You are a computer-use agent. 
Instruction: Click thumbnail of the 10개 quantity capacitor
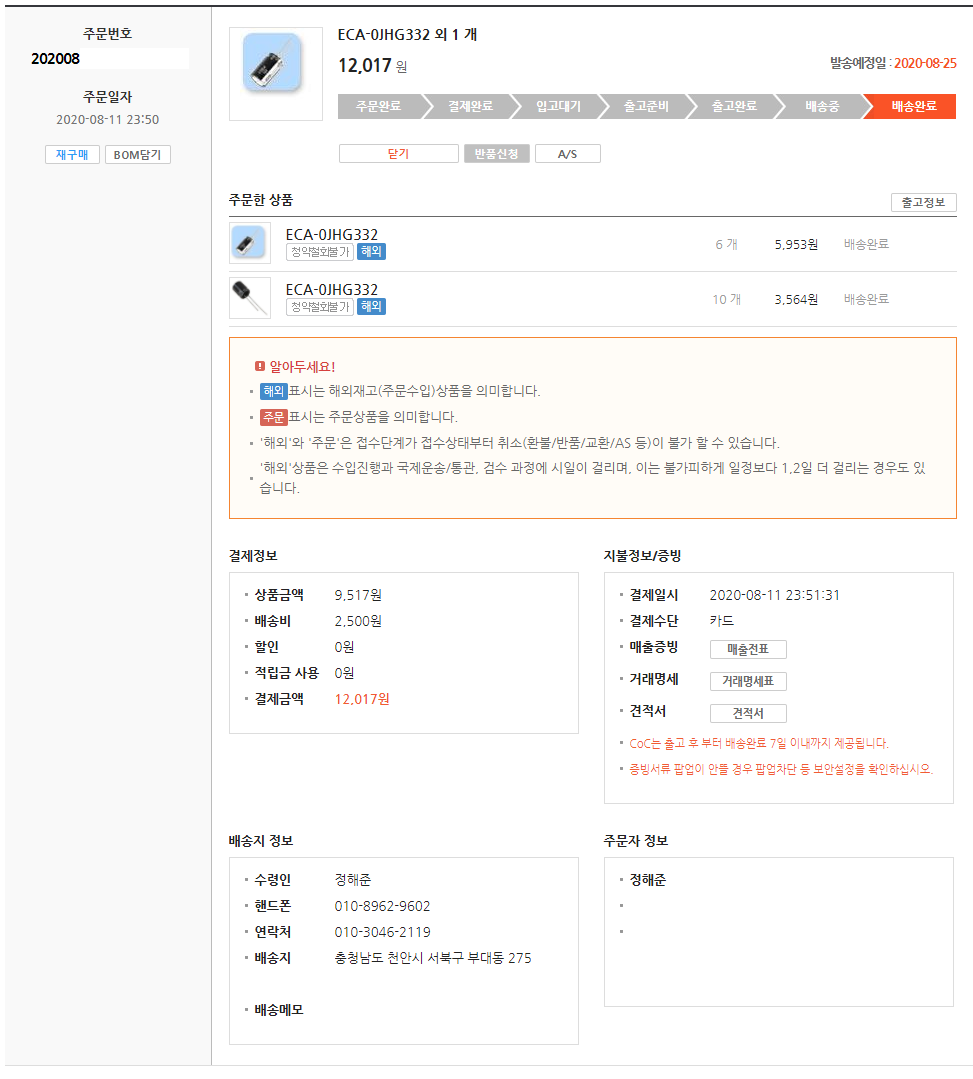(249, 298)
